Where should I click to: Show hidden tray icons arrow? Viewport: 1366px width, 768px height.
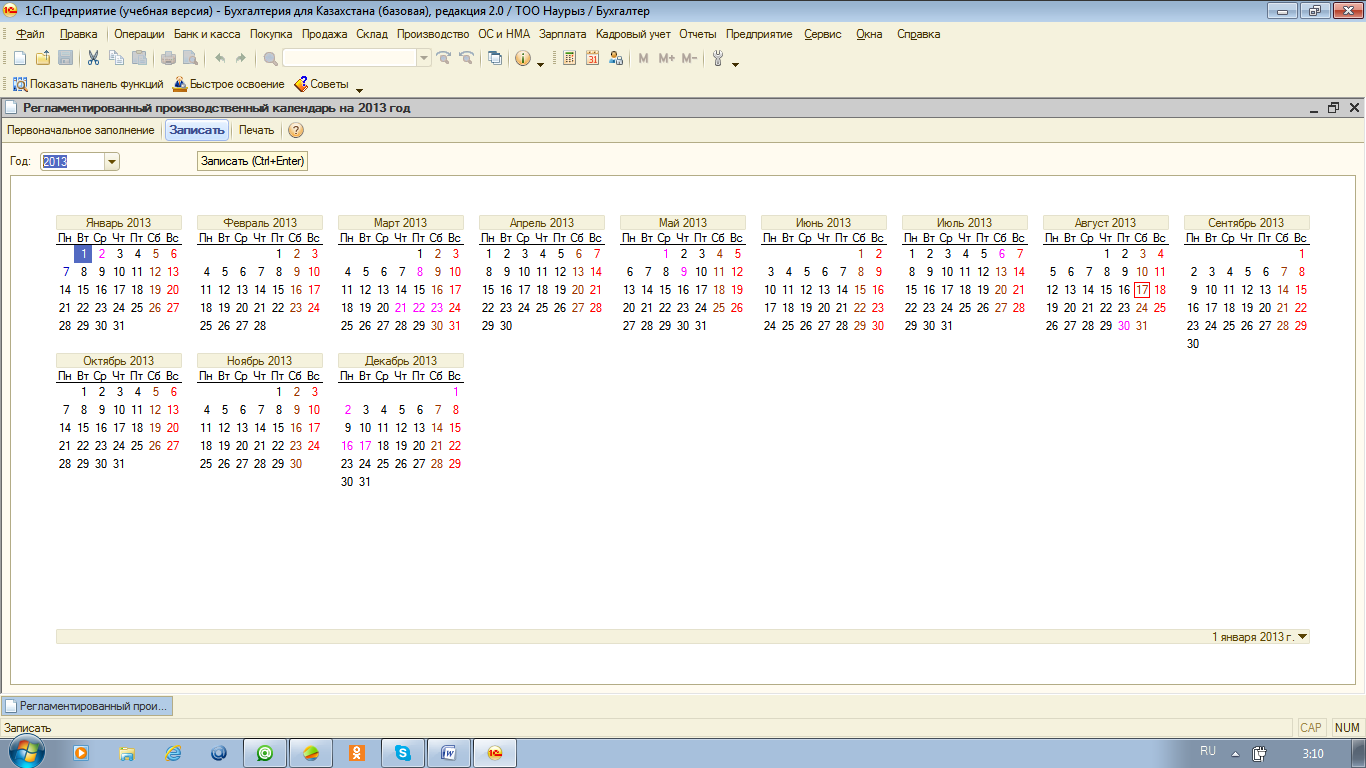[x=1235, y=753]
